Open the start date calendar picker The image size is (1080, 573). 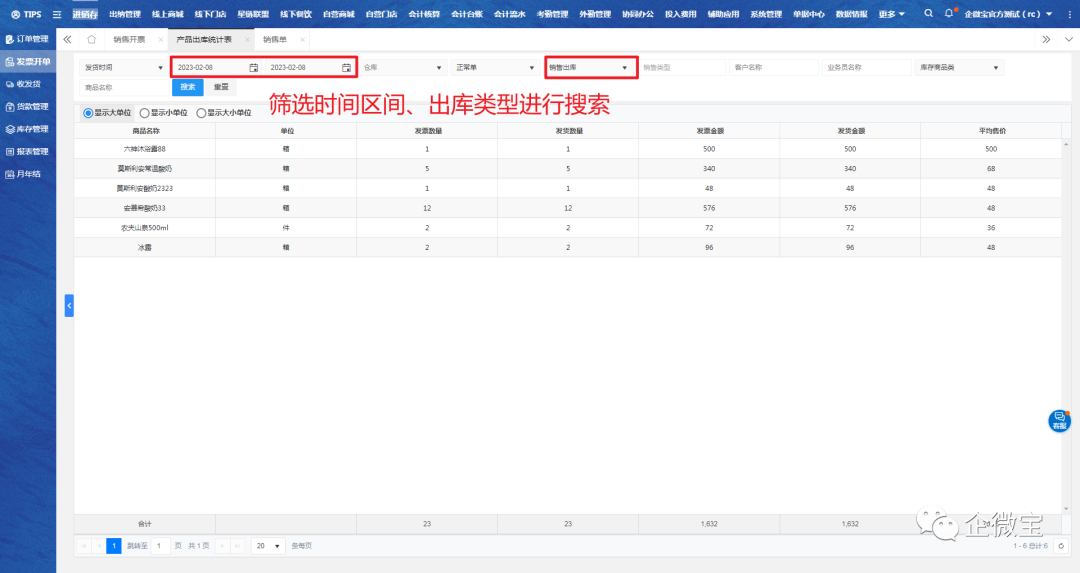[253, 68]
